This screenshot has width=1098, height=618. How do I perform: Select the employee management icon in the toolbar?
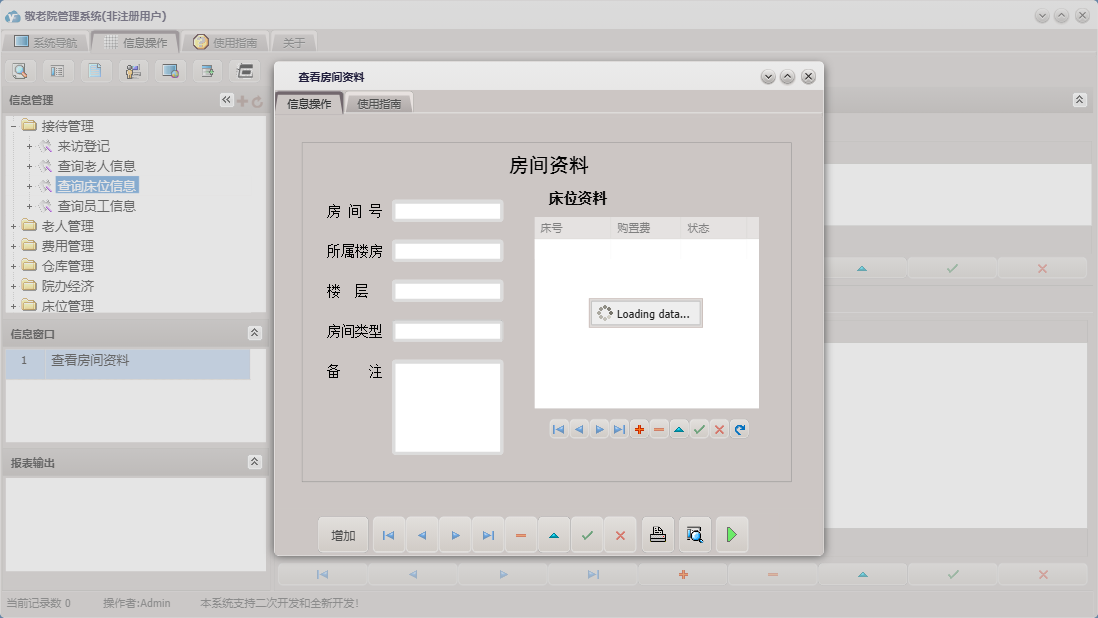click(x=132, y=70)
